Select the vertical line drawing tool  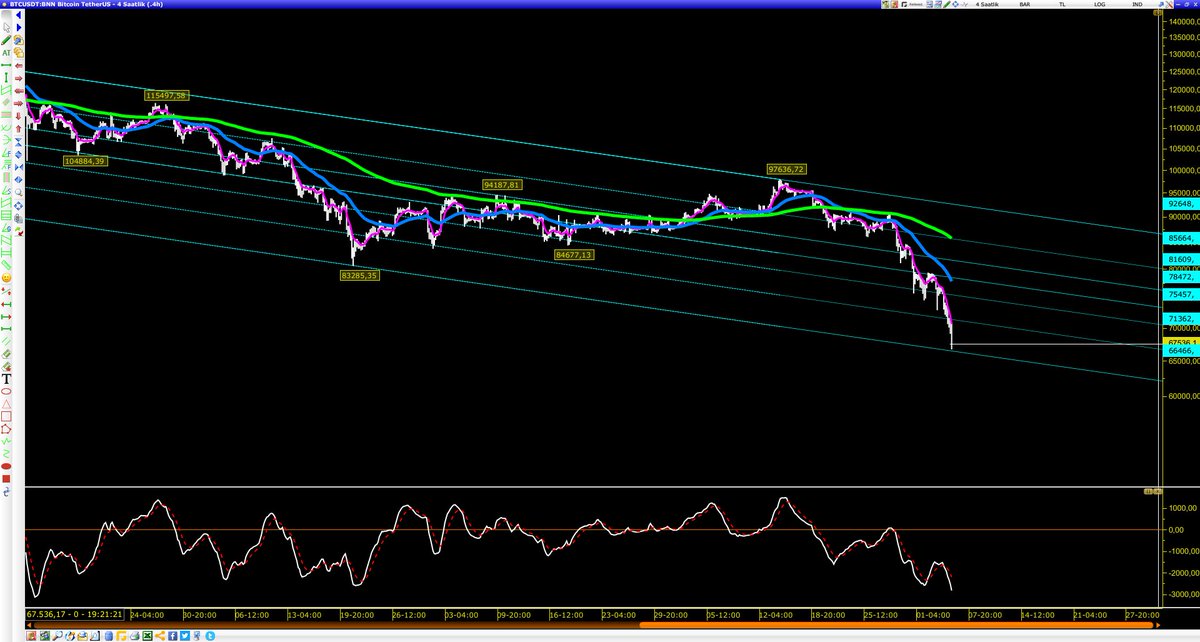pyautogui.click(x=6, y=78)
